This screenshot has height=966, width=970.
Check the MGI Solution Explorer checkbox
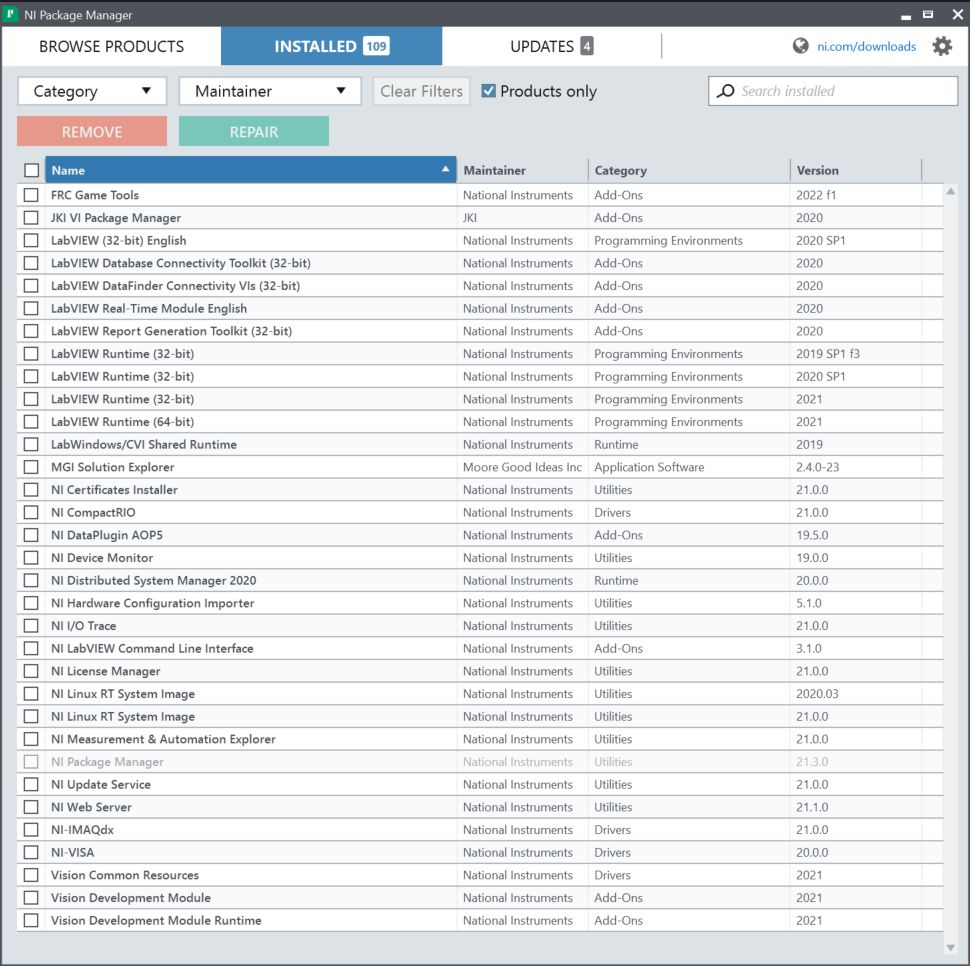point(31,467)
